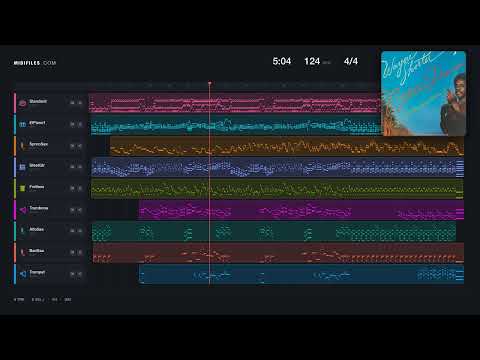480x360 pixels.
Task: Select the Fretless track name
Action: pyautogui.click(x=37, y=187)
